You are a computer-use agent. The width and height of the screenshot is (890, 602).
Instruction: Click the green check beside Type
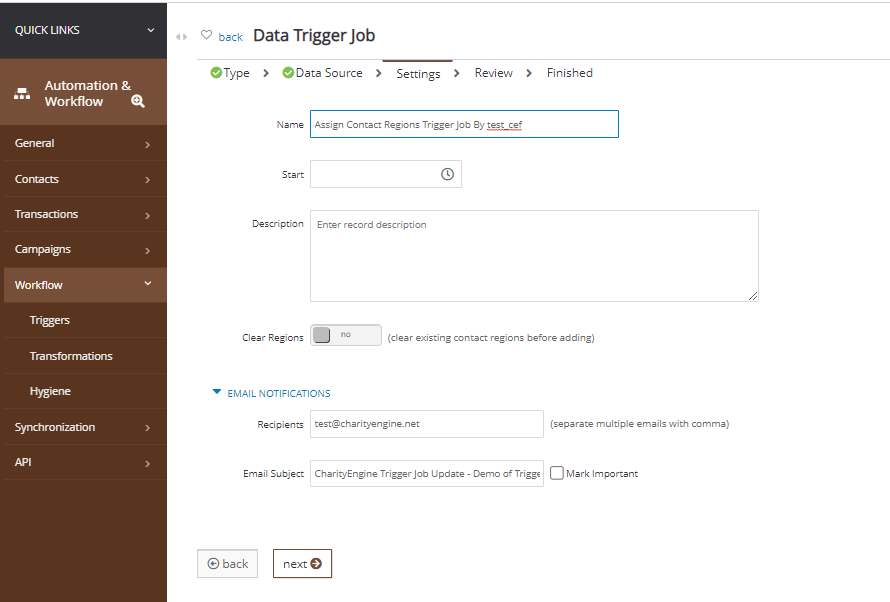[x=216, y=73]
